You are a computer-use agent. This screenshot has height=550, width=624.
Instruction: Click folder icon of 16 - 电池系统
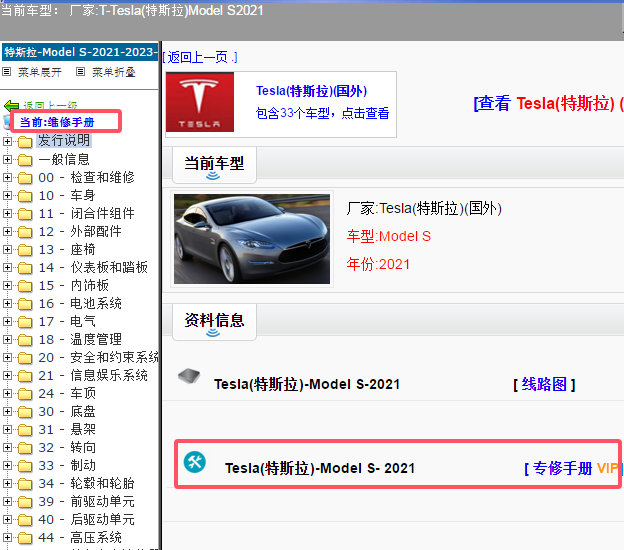pyautogui.click(x=25, y=304)
